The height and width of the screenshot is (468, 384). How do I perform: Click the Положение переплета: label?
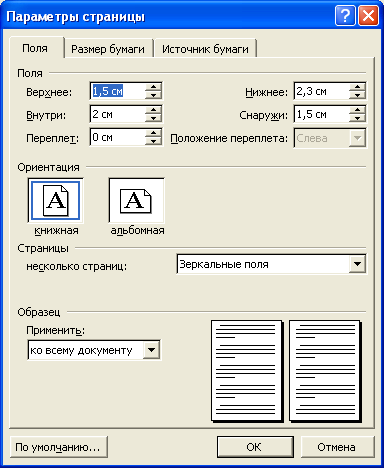point(229,138)
